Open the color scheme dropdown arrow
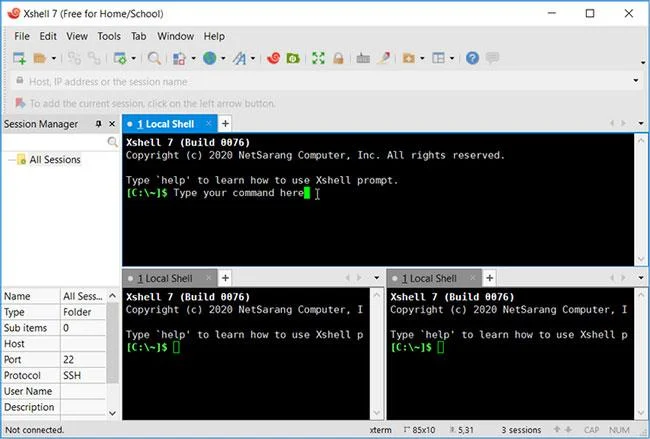 coord(193,58)
